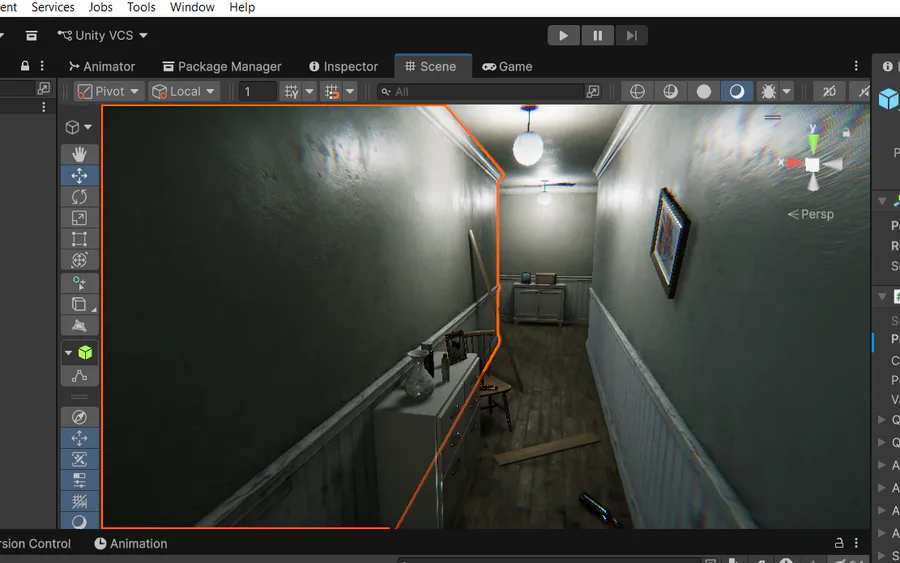Click the cube-outline tool button under the create tool

coord(79,304)
